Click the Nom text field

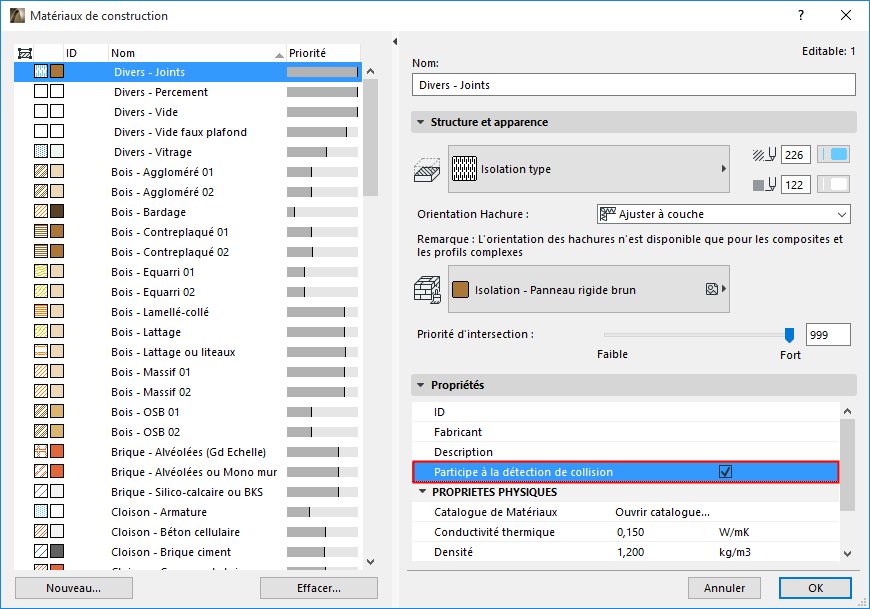(634, 85)
